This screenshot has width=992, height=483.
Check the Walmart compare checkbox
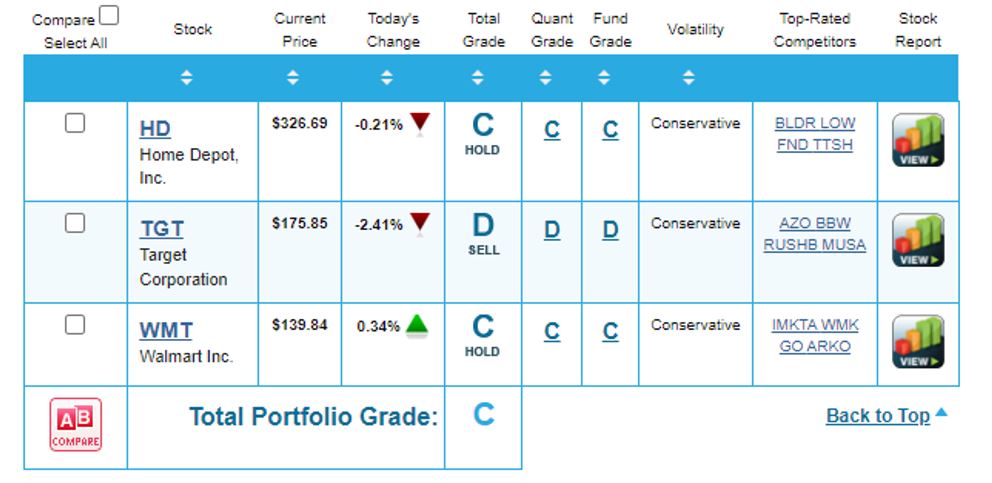(x=75, y=325)
